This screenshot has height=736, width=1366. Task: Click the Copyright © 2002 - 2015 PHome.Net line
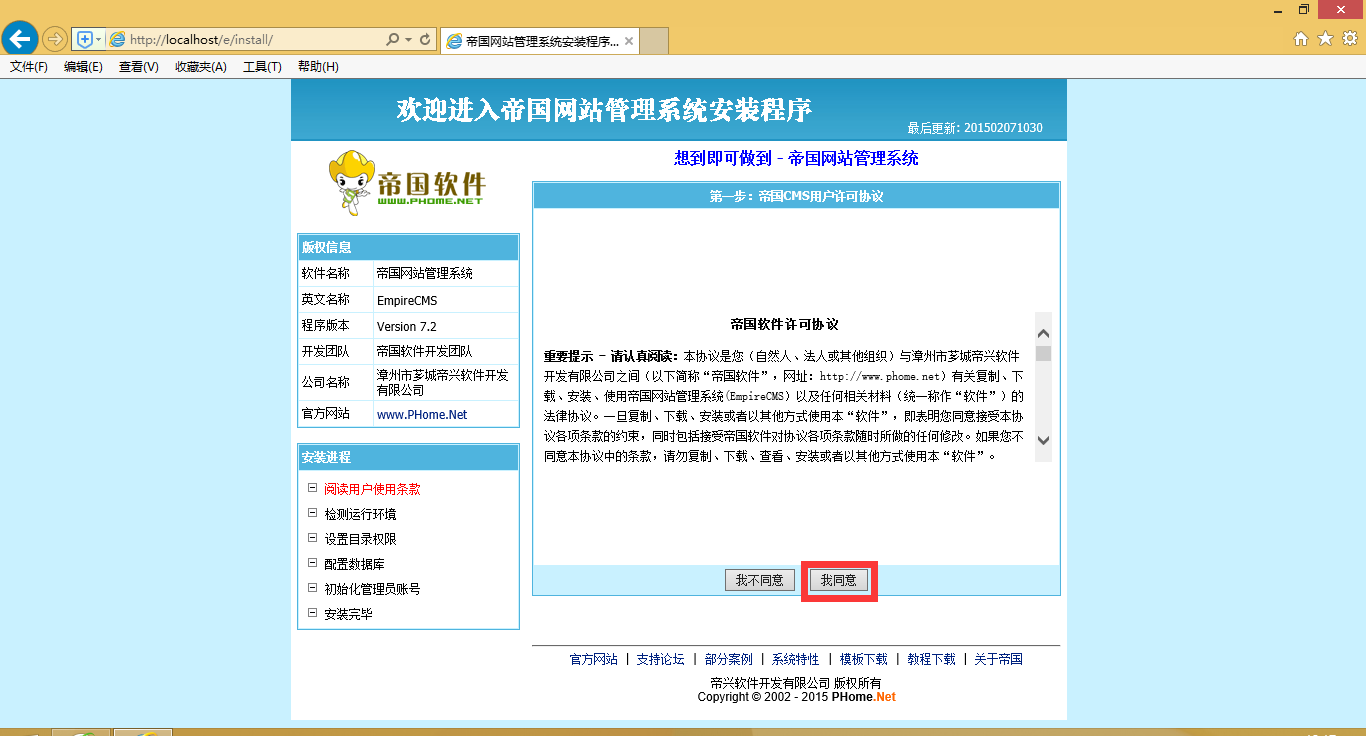[x=797, y=697]
